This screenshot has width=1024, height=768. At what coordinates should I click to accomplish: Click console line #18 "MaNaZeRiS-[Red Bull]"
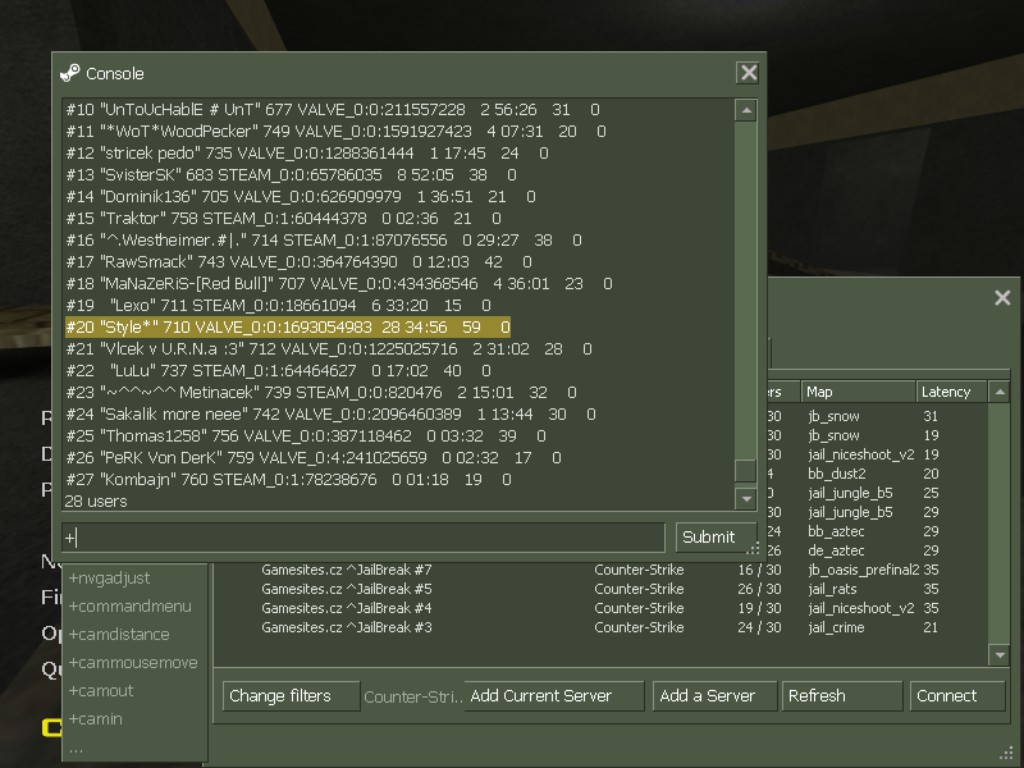[339, 284]
